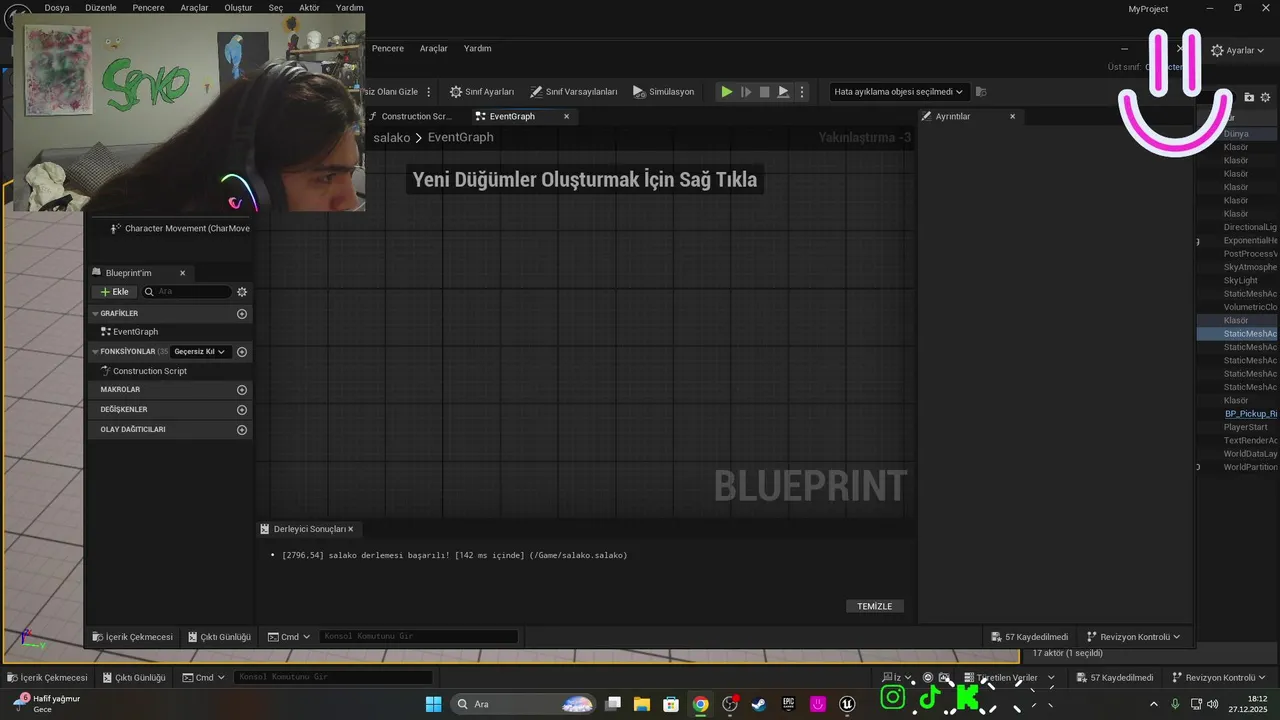Image resolution: width=1280 pixels, height=720 pixels.
Task: Start play-in-editor with the green Play button
Action: (x=727, y=91)
